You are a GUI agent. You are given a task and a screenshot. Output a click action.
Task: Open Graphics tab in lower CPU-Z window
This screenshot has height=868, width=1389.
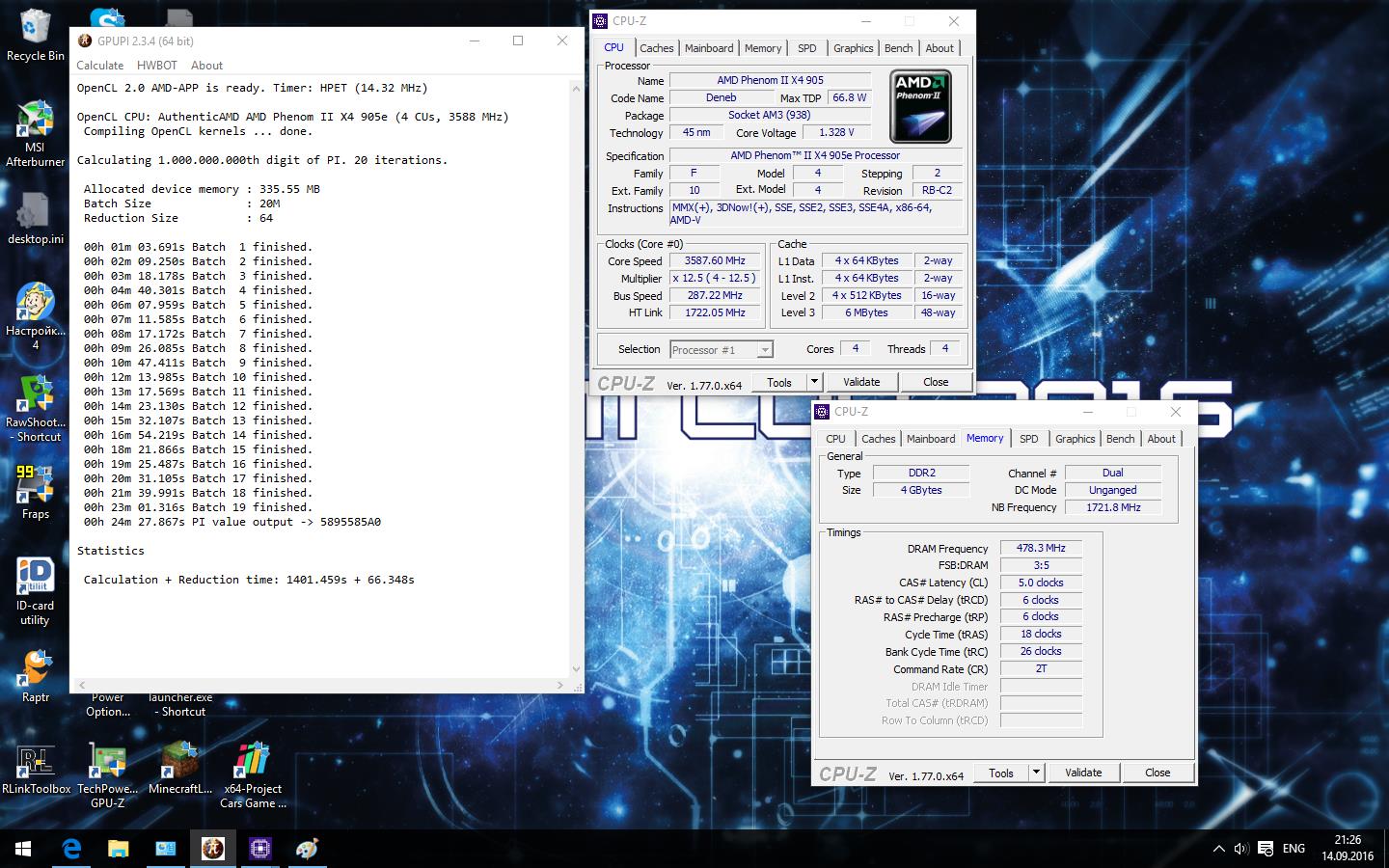coord(1076,439)
